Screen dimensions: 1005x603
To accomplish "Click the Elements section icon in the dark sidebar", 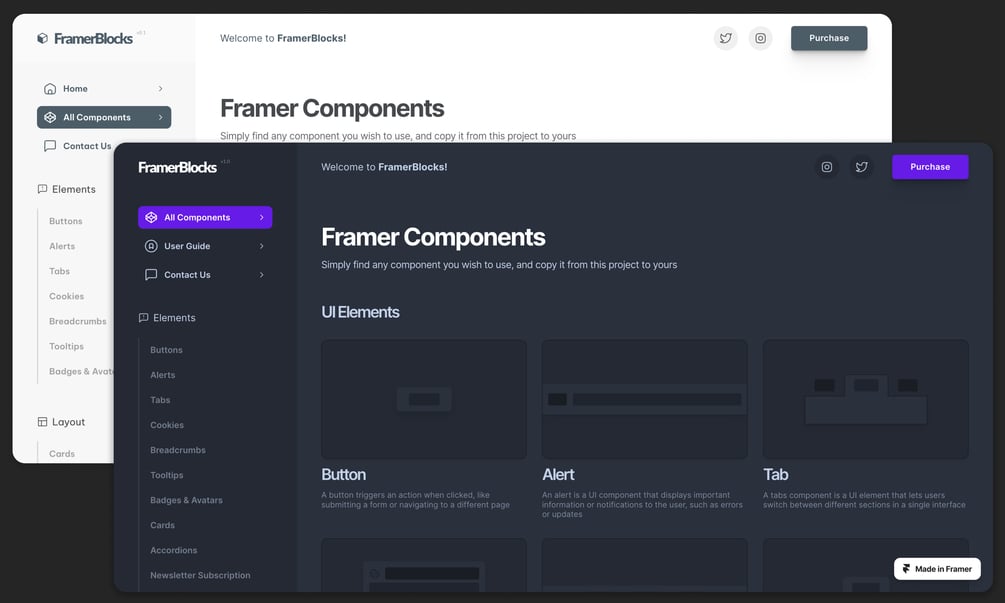I will pyautogui.click(x=144, y=318).
